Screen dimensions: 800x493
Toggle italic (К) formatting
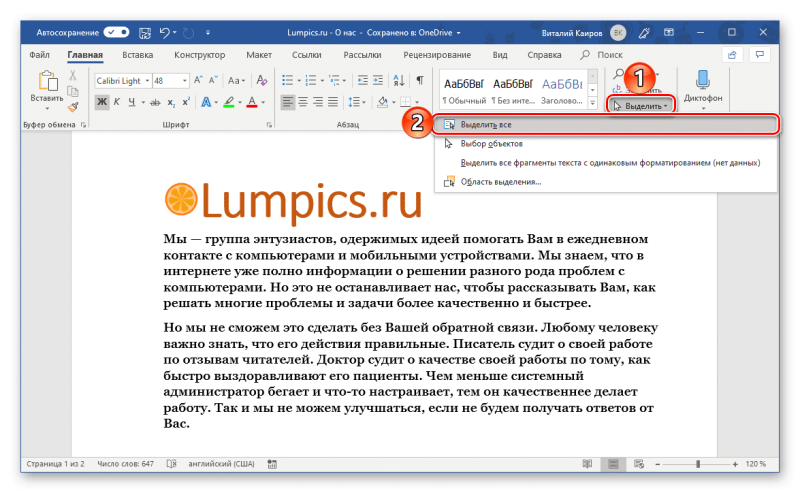(117, 103)
